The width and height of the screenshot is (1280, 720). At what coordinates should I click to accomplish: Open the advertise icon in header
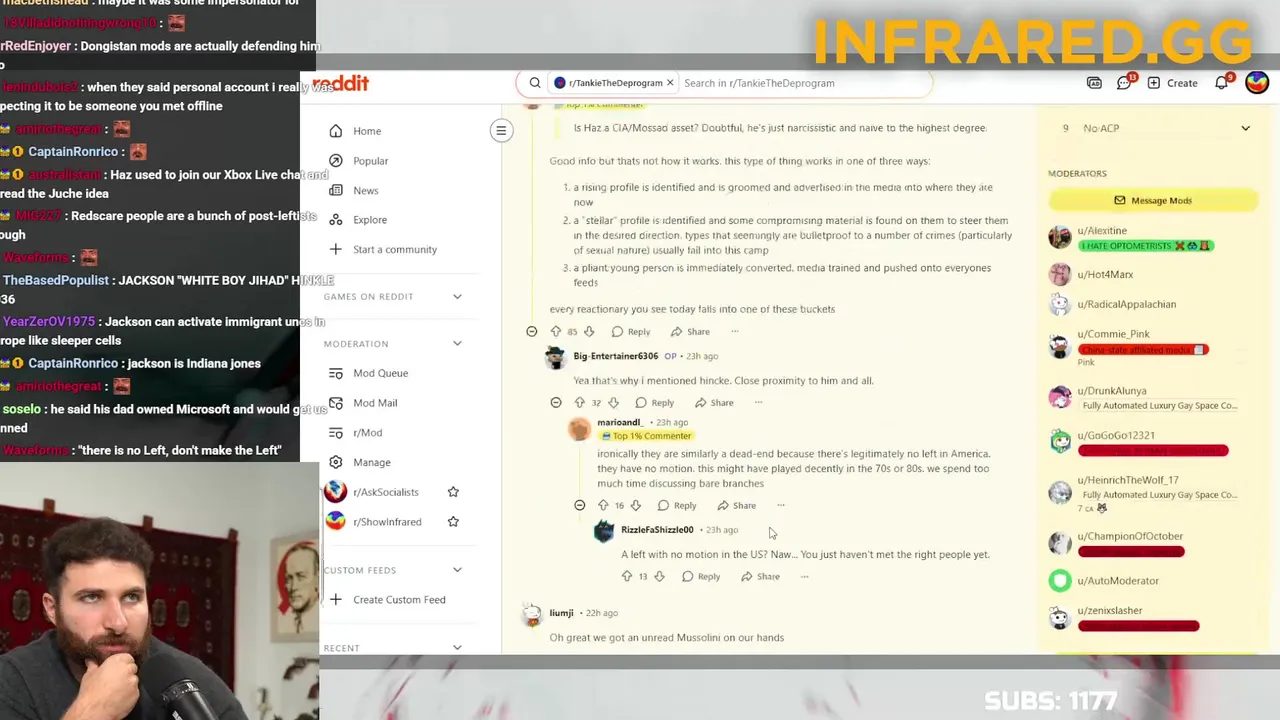point(1094,83)
